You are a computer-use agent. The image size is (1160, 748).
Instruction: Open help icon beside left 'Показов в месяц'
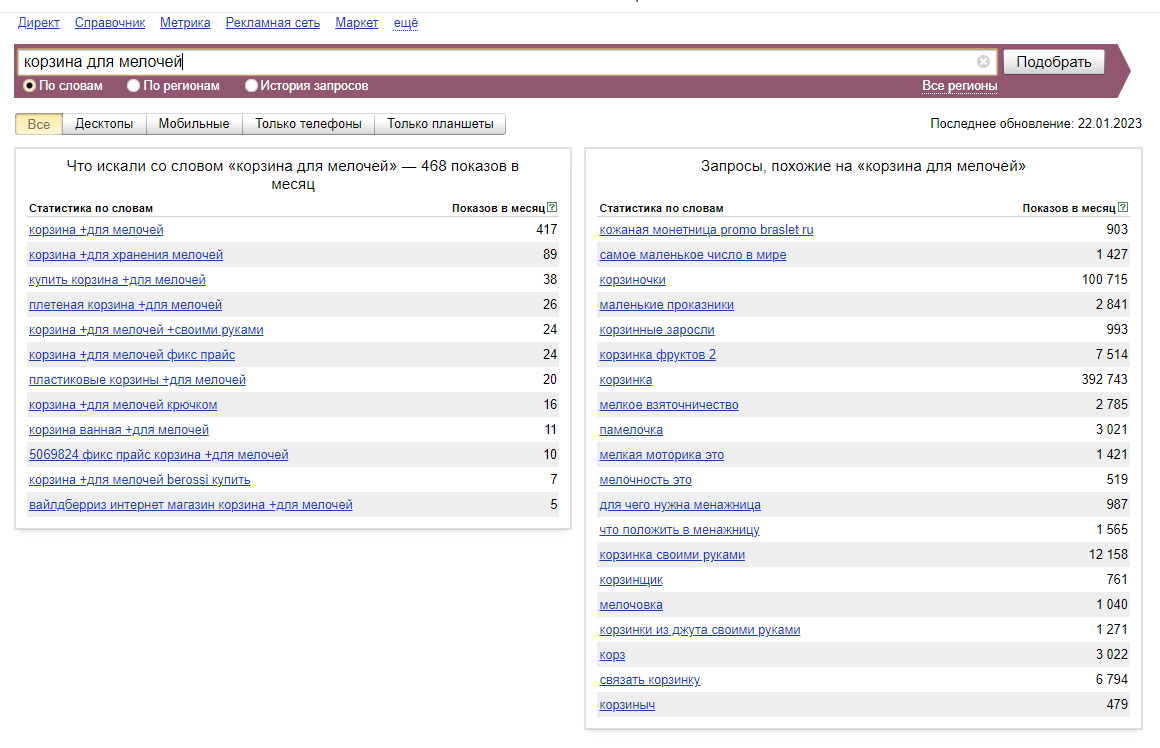(552, 208)
